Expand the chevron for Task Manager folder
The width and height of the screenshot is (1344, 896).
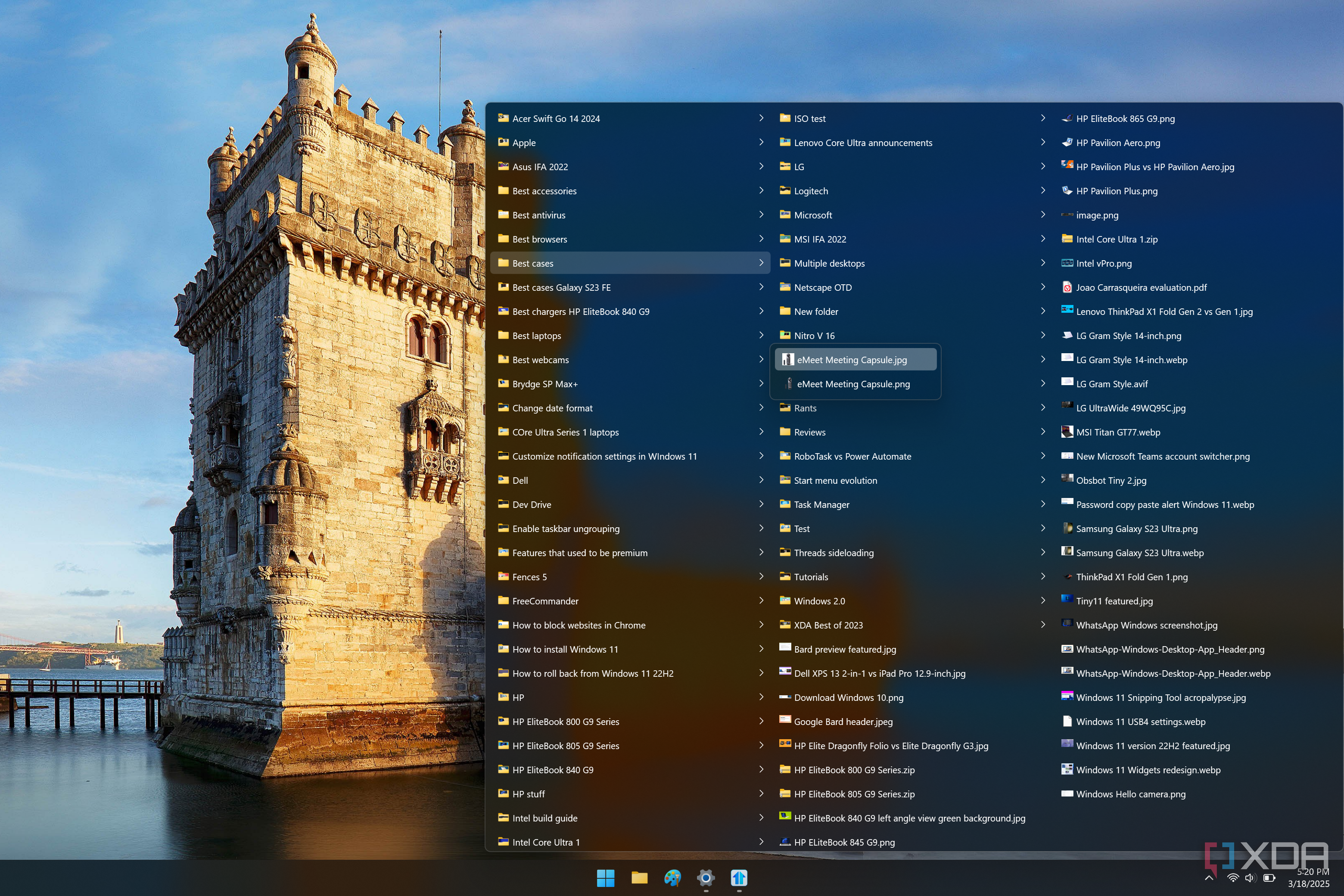1043,504
